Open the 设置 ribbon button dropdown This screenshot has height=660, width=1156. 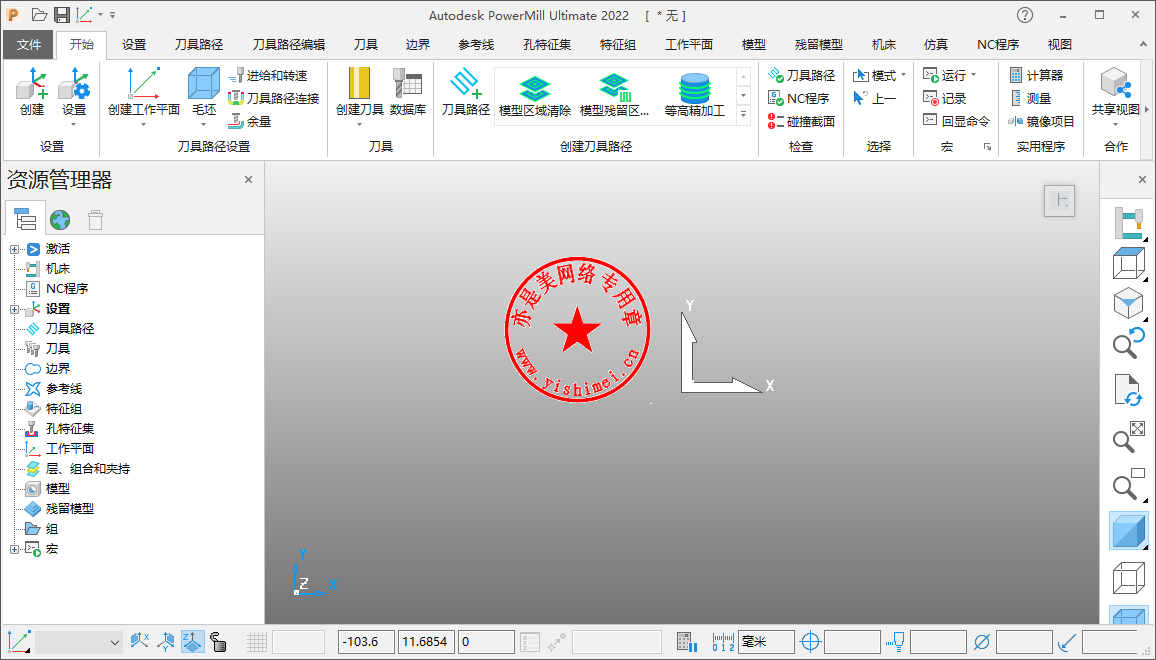74,124
